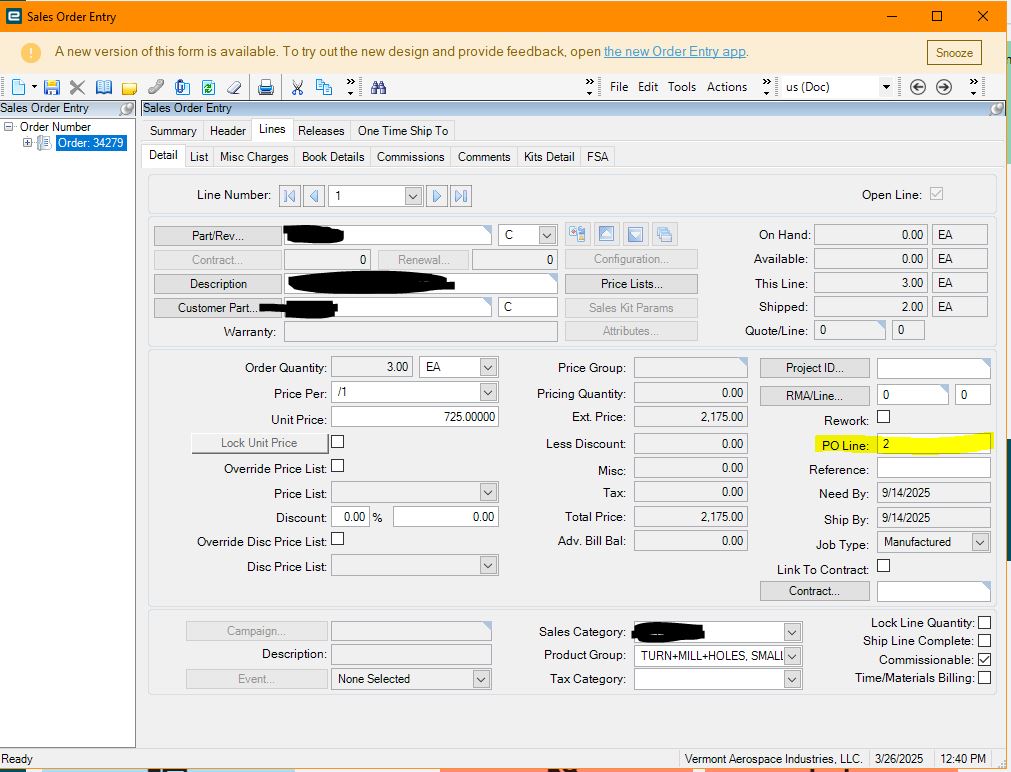This screenshot has width=1011, height=772.
Task: Open the Product Group dropdown
Action: 792,657
